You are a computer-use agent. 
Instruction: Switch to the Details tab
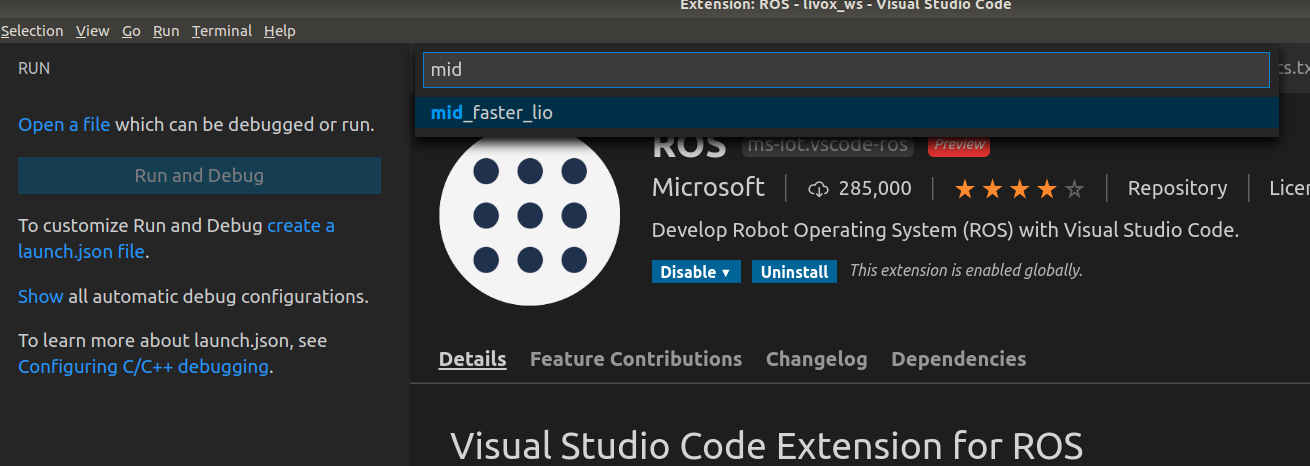(x=472, y=359)
